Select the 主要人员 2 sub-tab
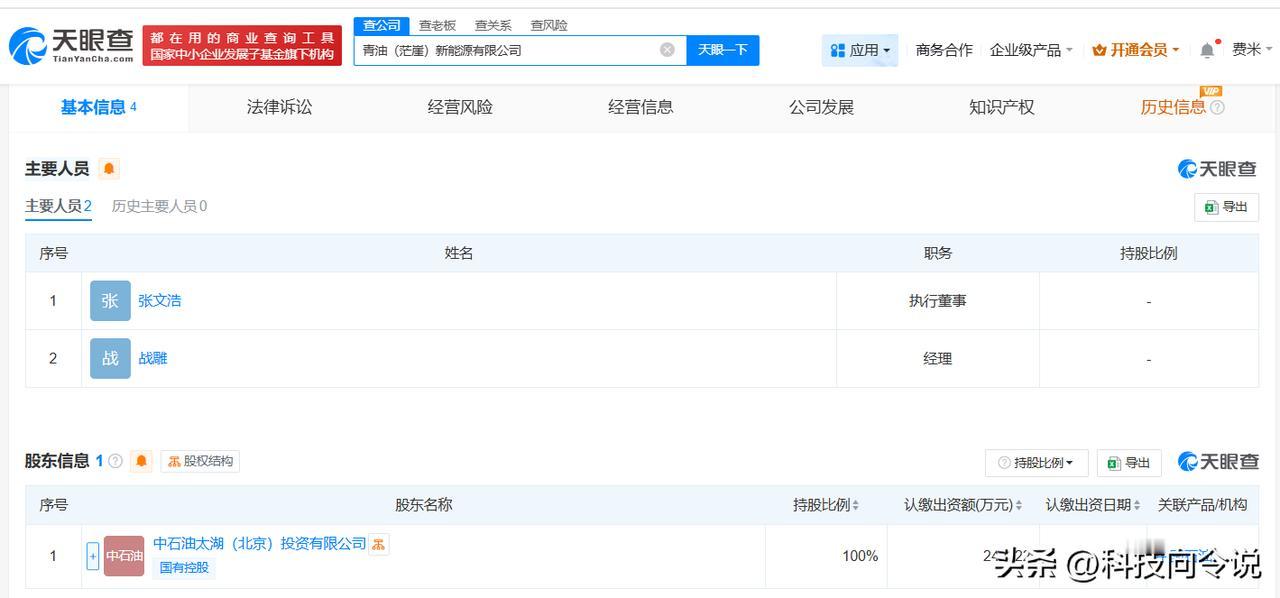The width and height of the screenshot is (1280, 598). coord(58,207)
